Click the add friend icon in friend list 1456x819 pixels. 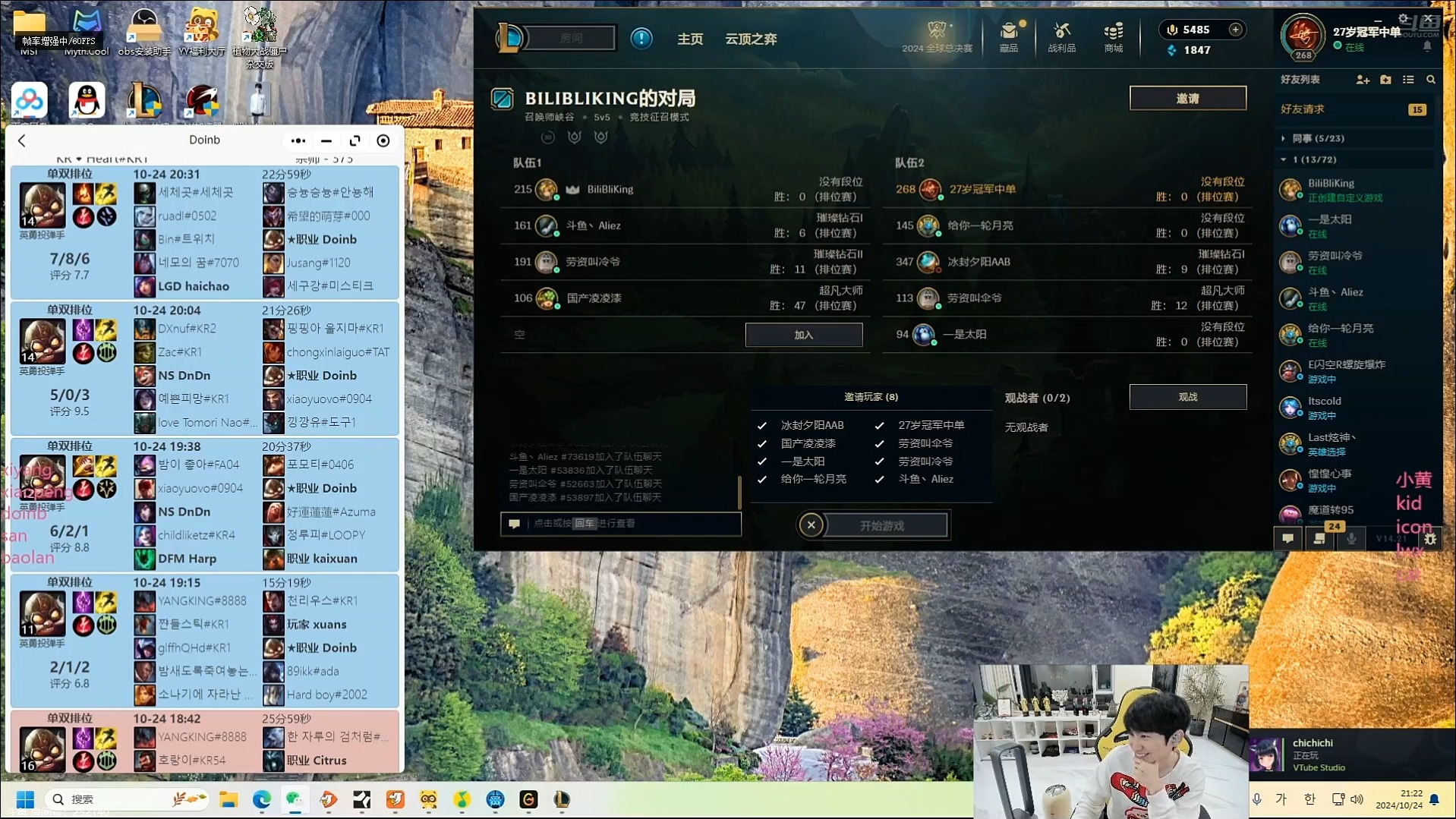coord(1363,80)
